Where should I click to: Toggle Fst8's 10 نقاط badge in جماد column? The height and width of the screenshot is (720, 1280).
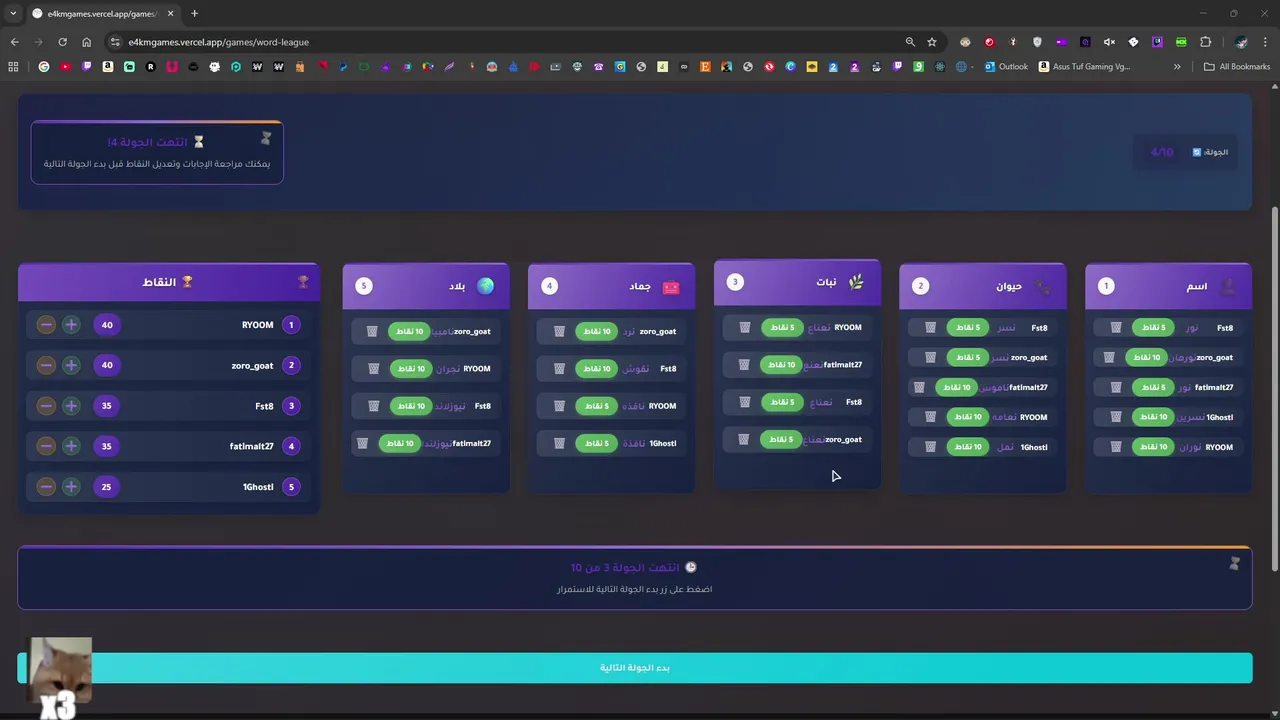pyautogui.click(x=596, y=369)
